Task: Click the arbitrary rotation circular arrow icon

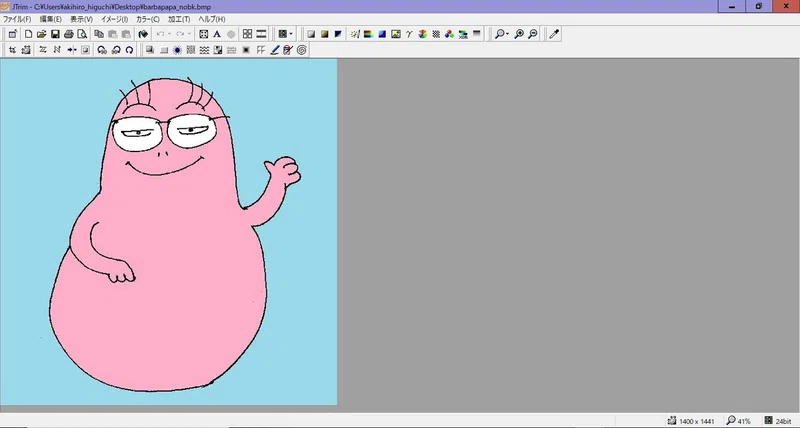Action: (130, 50)
